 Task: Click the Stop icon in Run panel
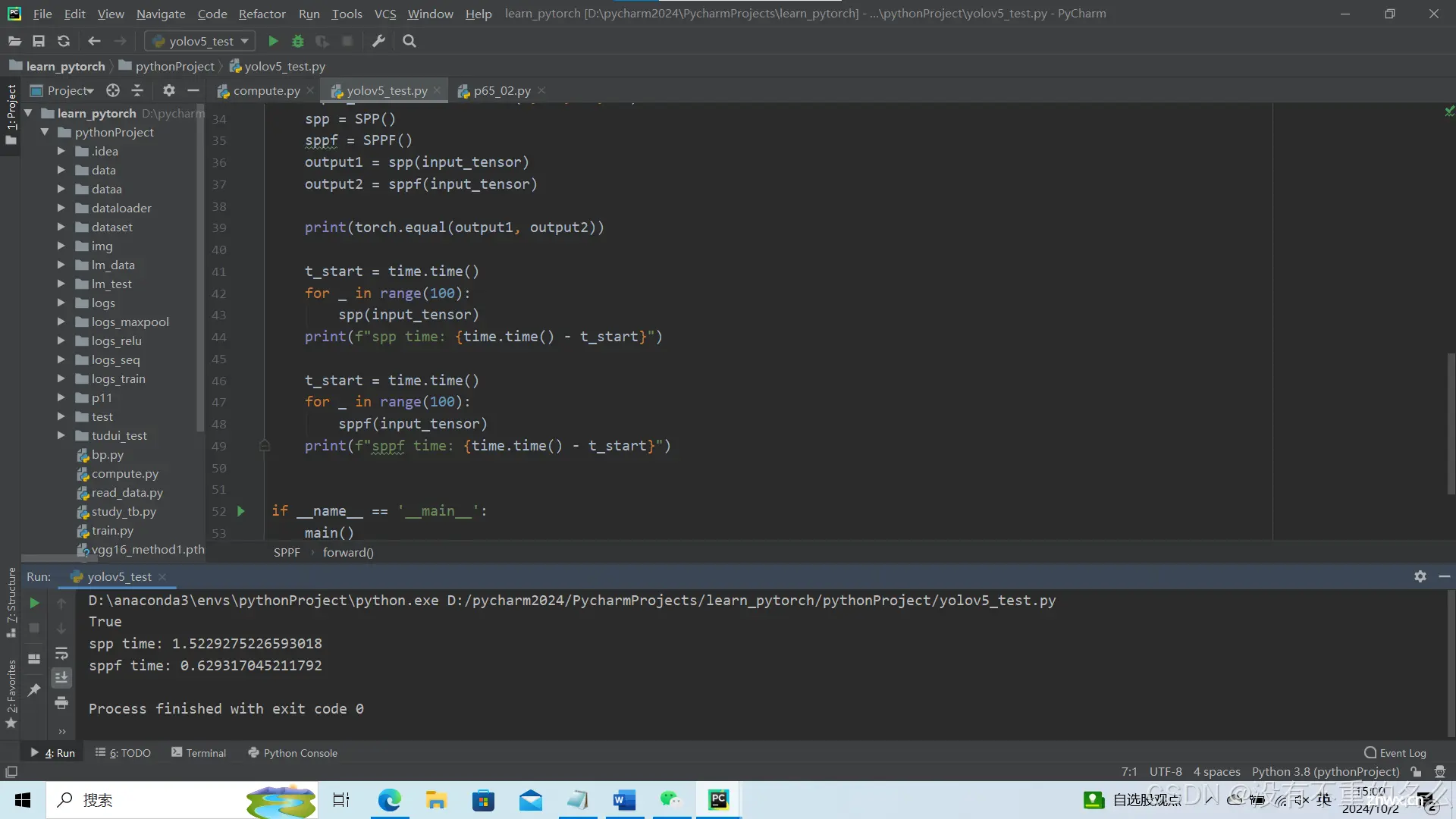pyautogui.click(x=34, y=628)
